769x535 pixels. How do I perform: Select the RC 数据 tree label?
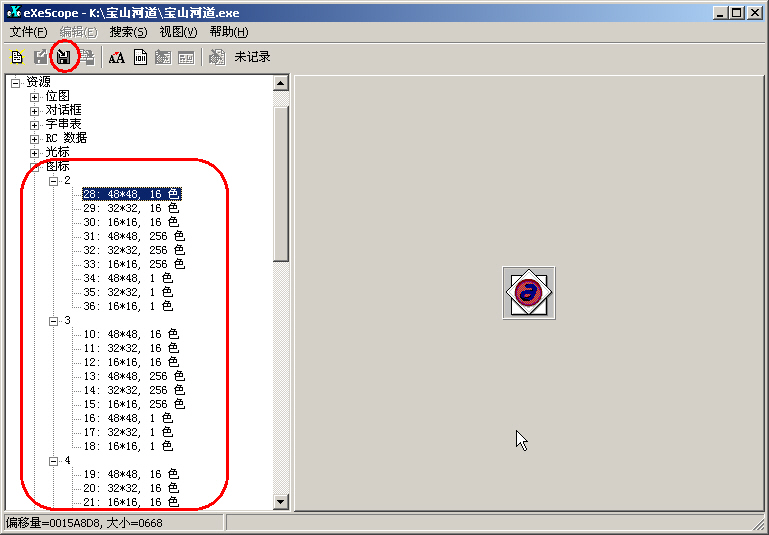point(66,138)
